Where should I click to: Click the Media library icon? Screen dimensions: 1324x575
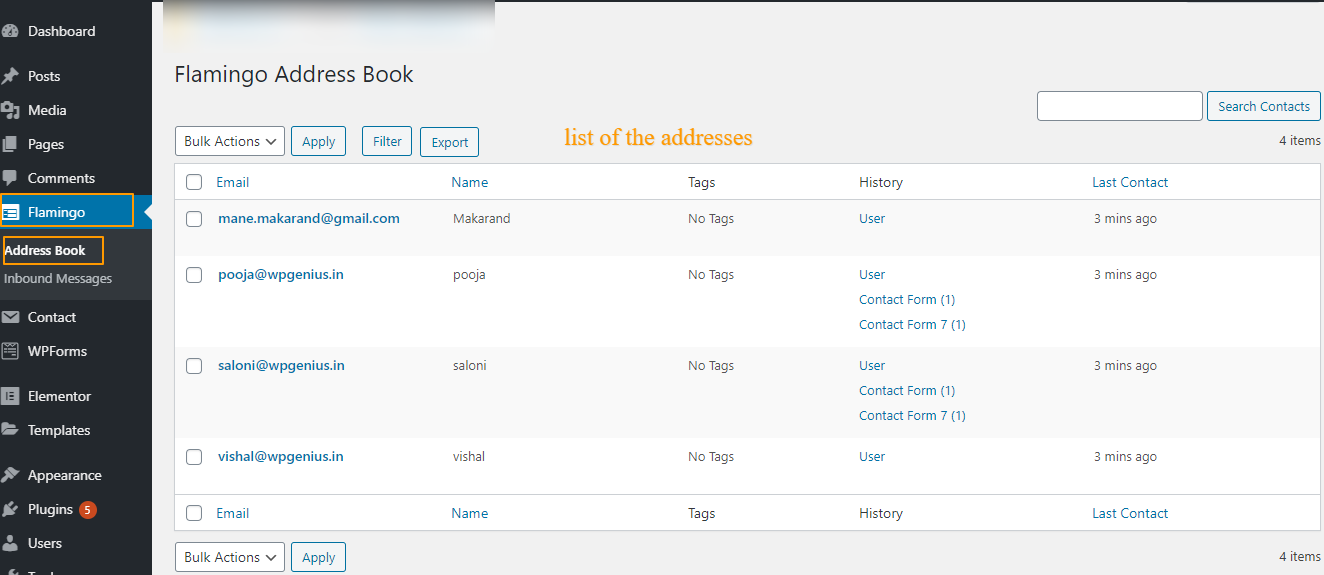point(10,110)
